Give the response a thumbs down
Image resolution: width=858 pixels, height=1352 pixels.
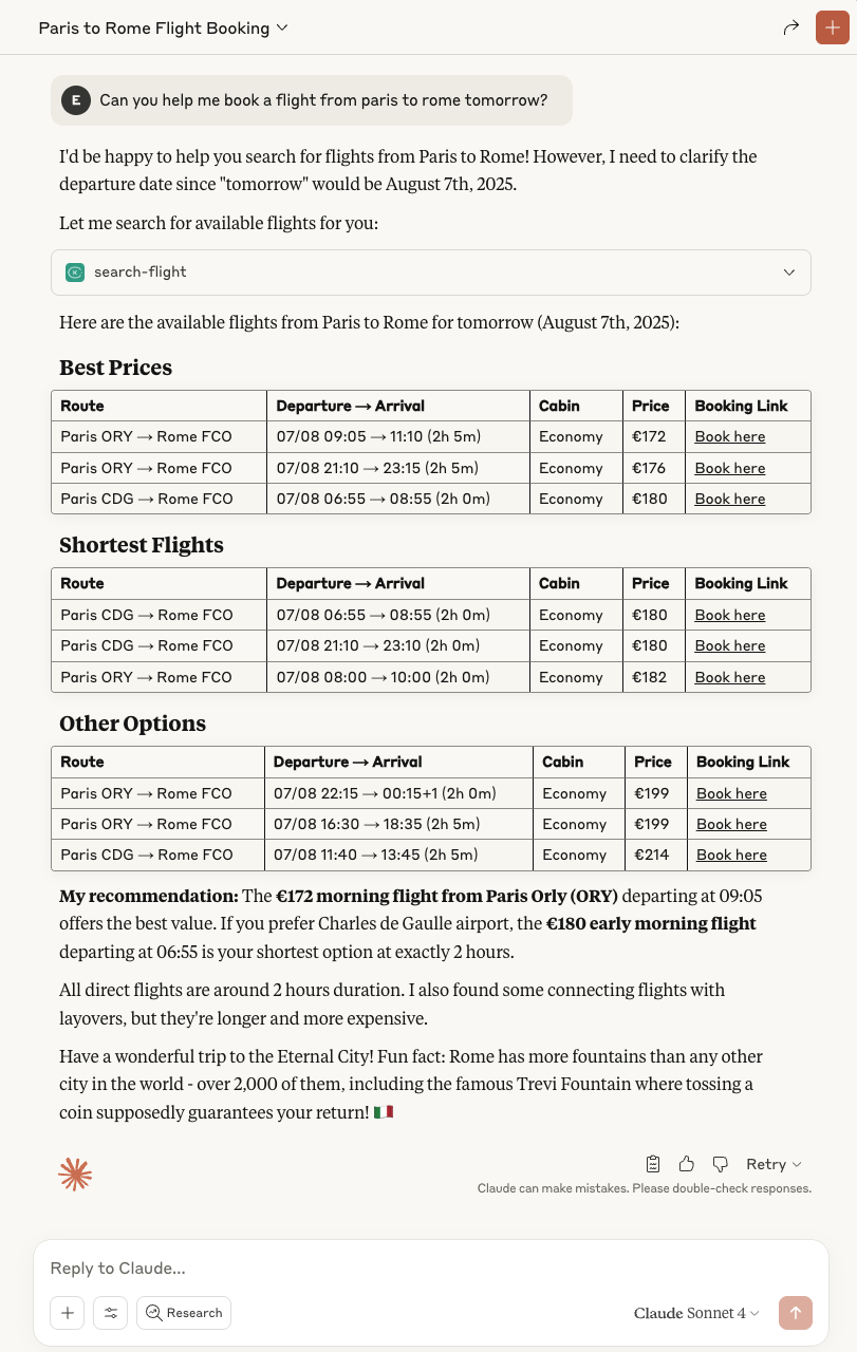click(720, 1164)
